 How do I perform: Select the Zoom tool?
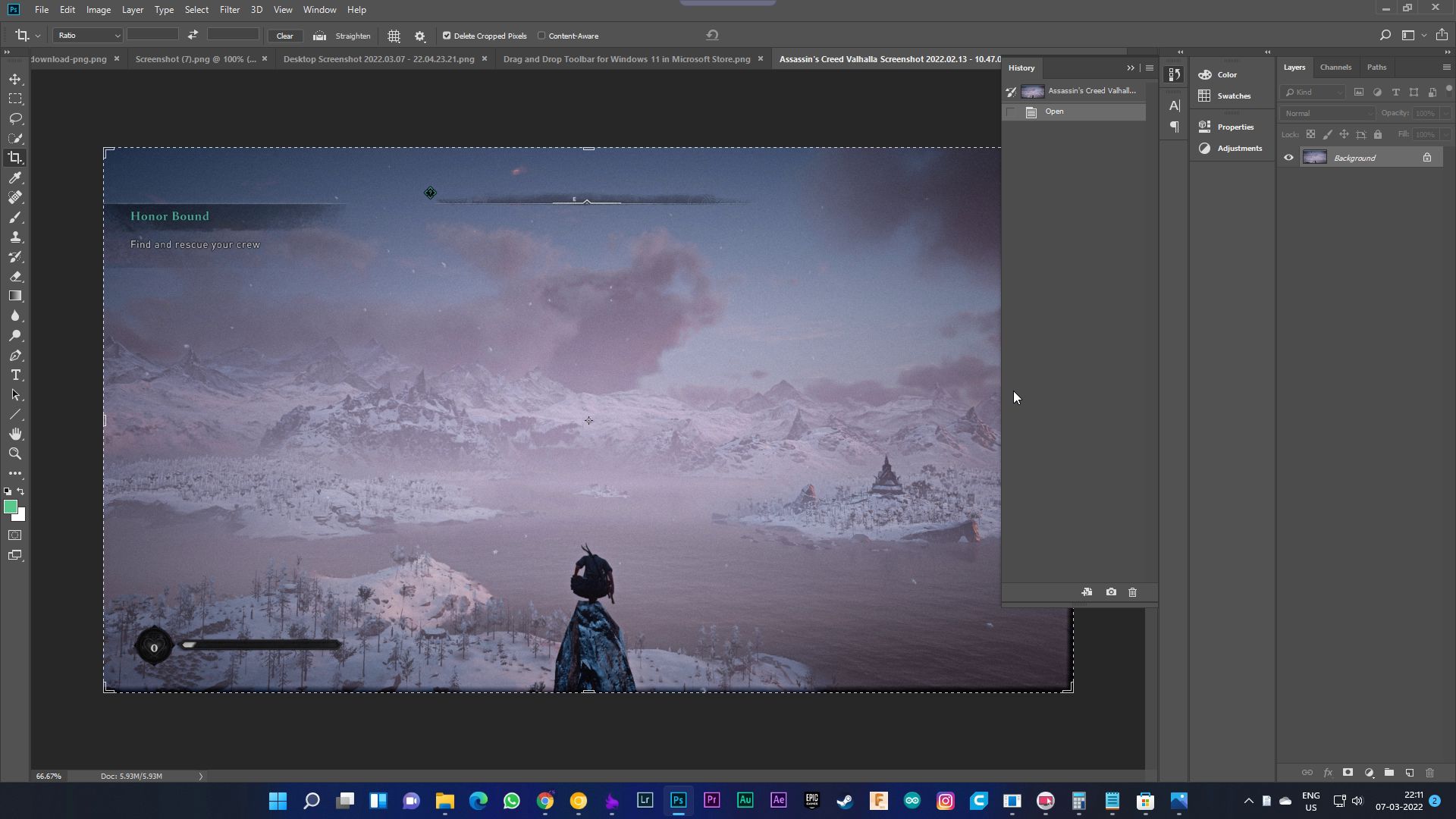tap(15, 453)
